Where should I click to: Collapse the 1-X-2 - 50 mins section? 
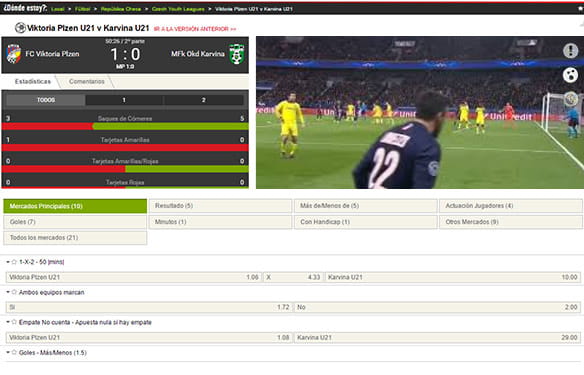8,262
